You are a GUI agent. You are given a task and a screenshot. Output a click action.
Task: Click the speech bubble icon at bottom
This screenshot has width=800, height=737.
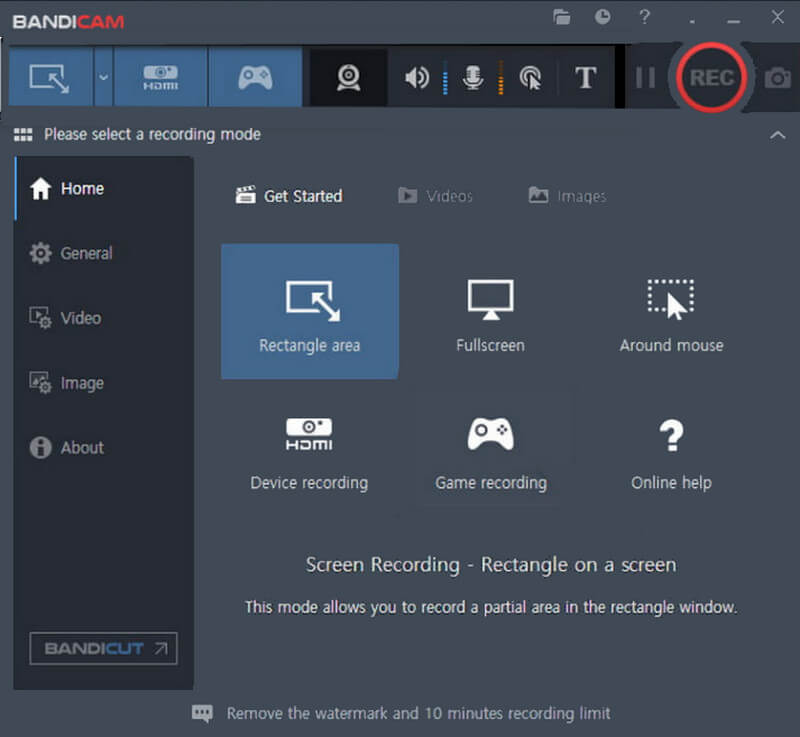(202, 713)
